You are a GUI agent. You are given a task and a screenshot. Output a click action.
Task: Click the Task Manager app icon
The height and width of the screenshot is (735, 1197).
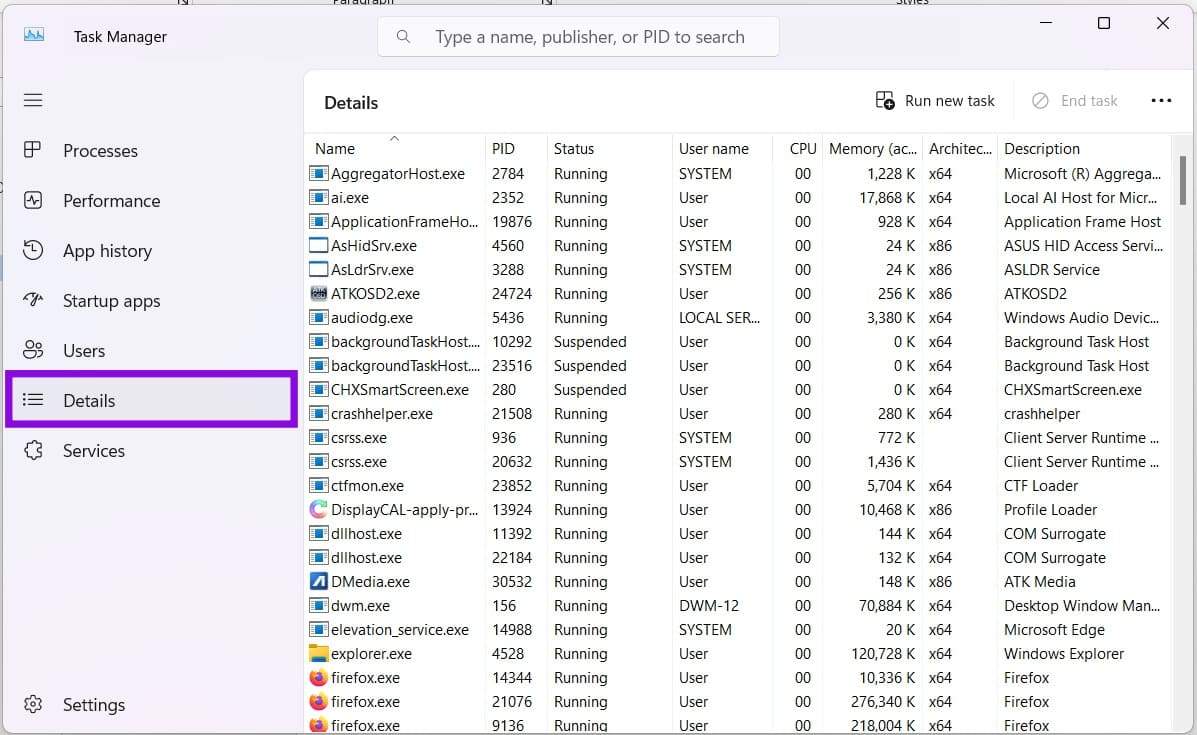34,35
